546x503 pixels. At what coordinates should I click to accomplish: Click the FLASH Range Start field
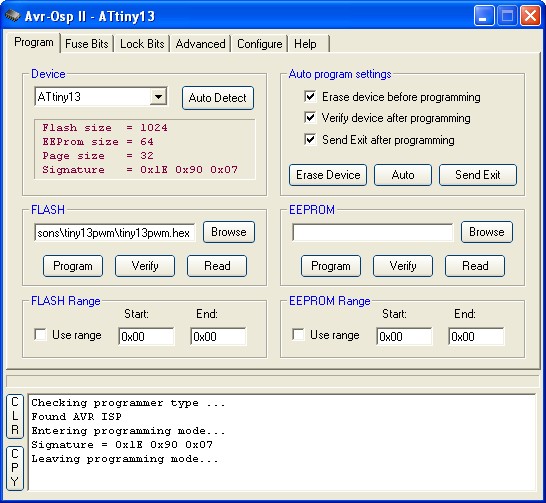click(146, 336)
